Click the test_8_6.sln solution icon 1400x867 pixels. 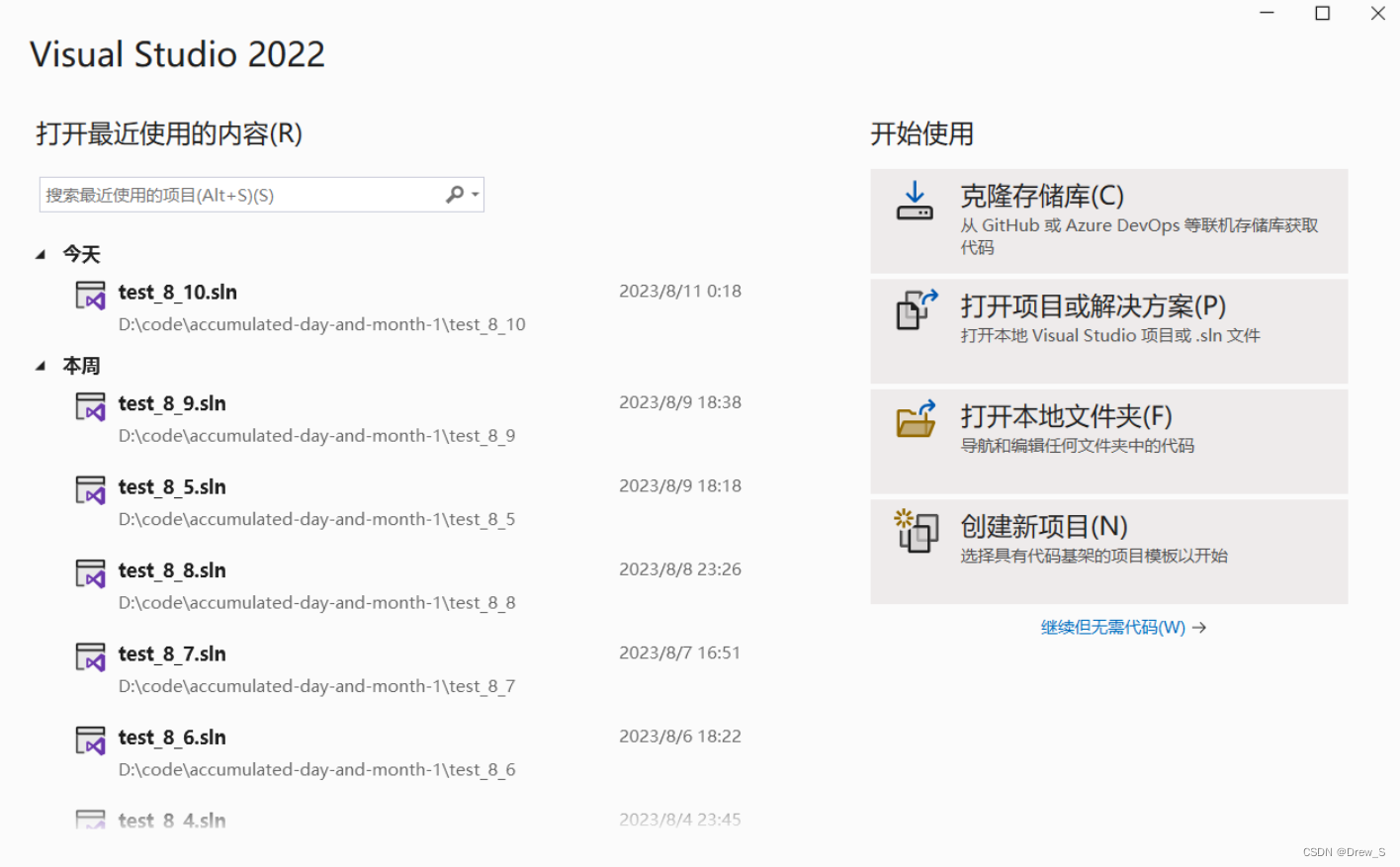click(x=91, y=740)
